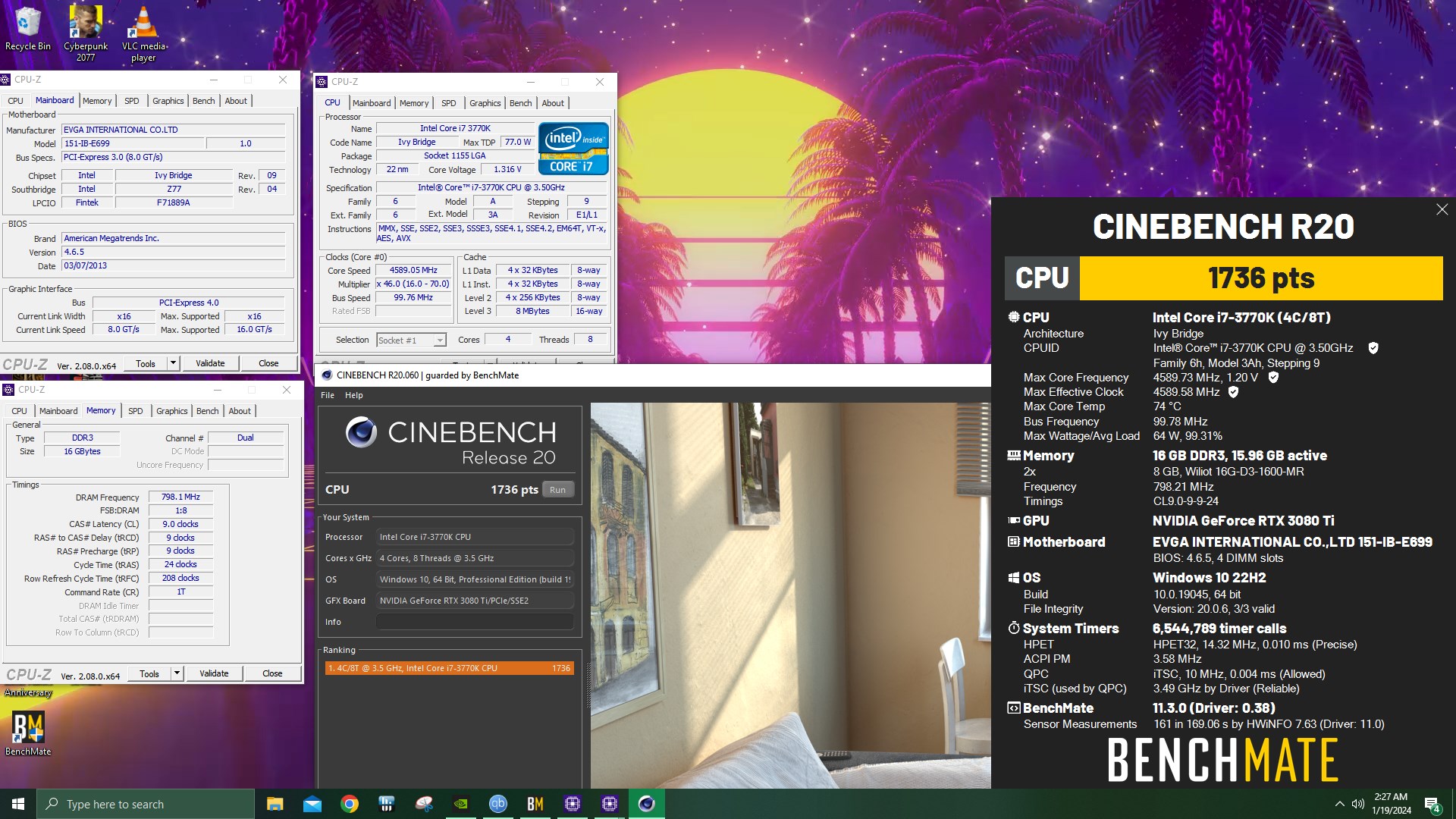Open the Cyberpunk 2077 desktop shortcut

pyautogui.click(x=86, y=33)
